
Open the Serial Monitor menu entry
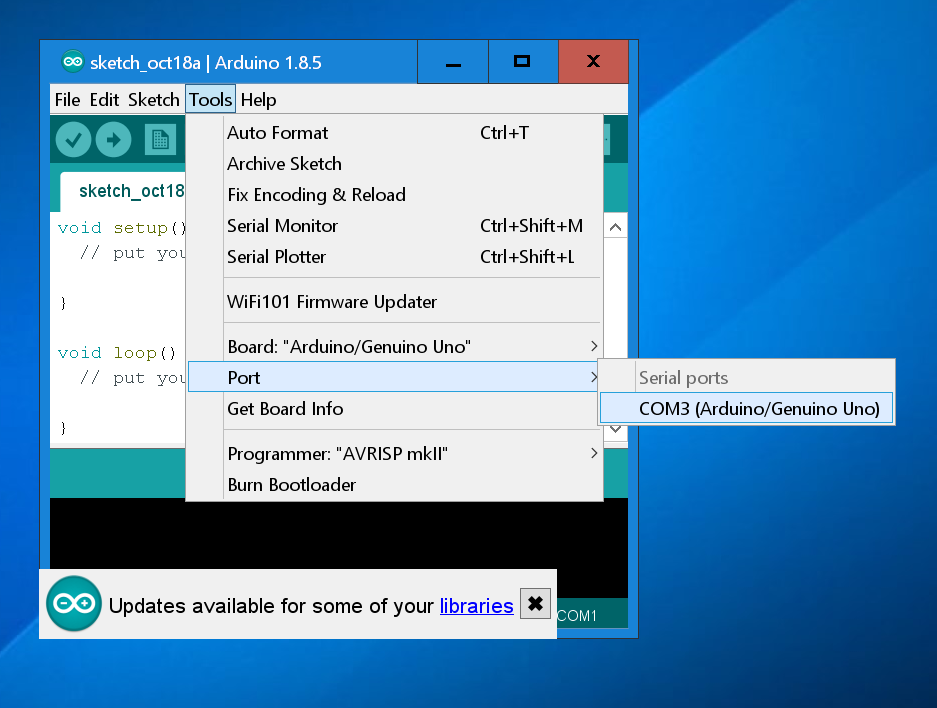(x=283, y=226)
